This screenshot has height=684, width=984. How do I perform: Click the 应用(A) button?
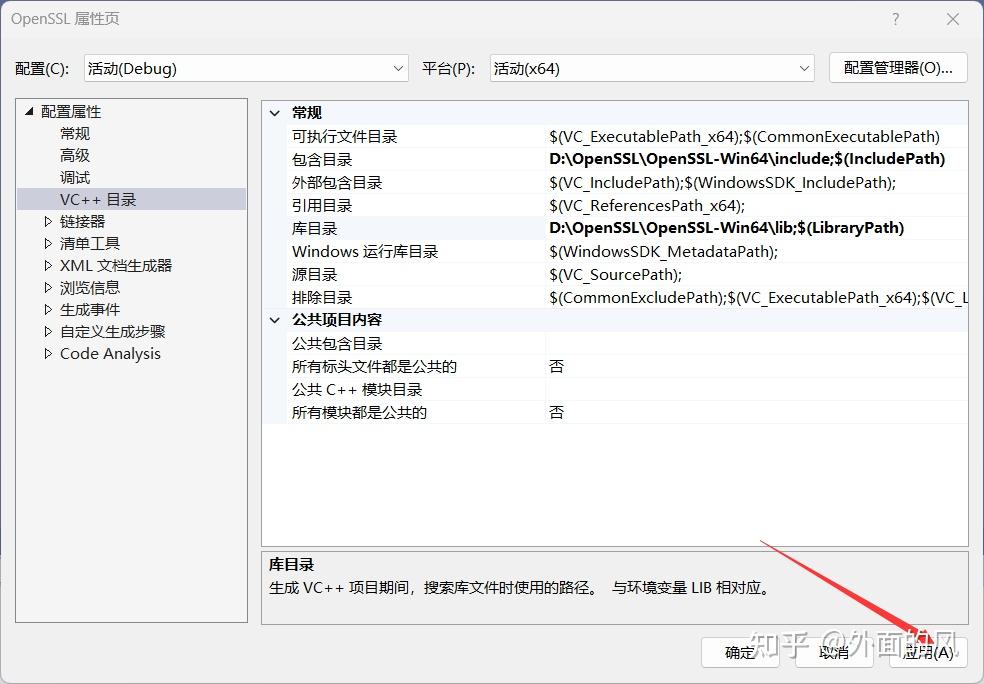tap(928, 653)
